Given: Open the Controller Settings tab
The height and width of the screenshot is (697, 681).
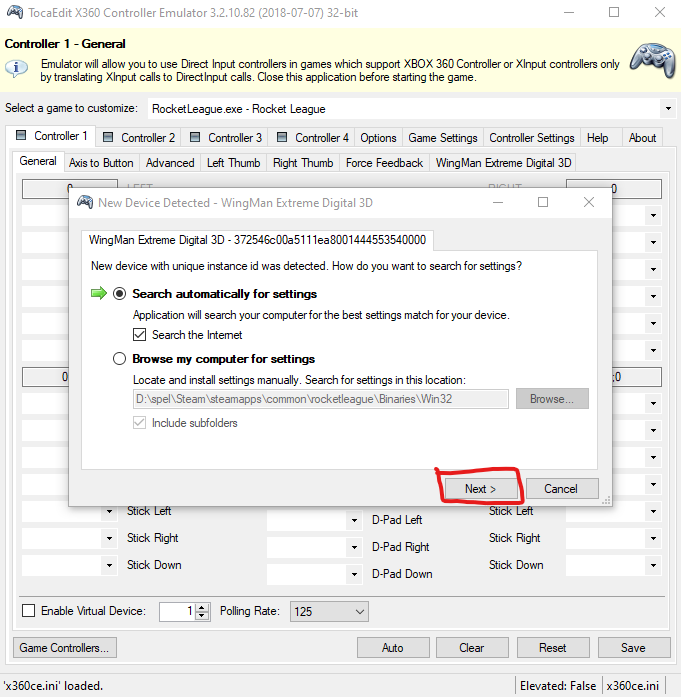Looking at the screenshot, I should tap(532, 138).
